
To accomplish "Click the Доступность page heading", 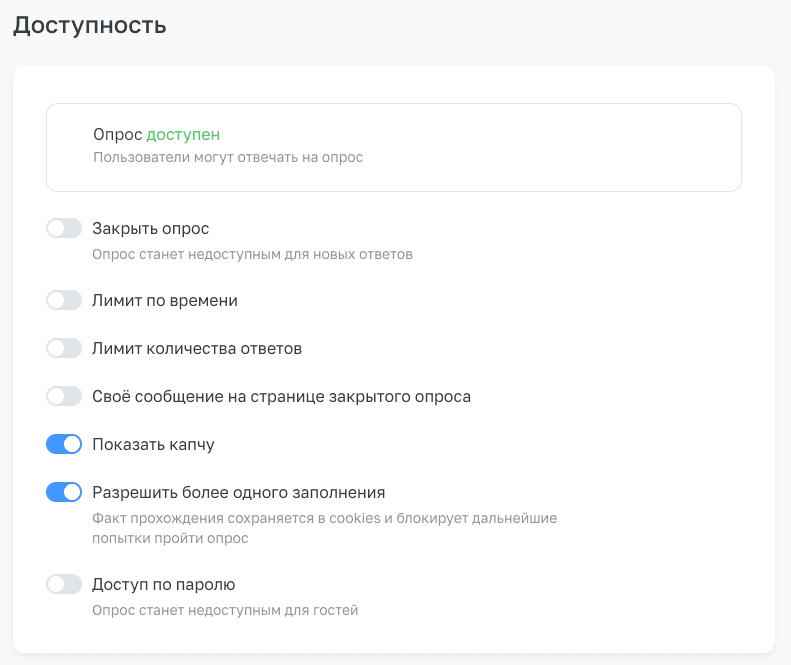I will pos(89,25).
